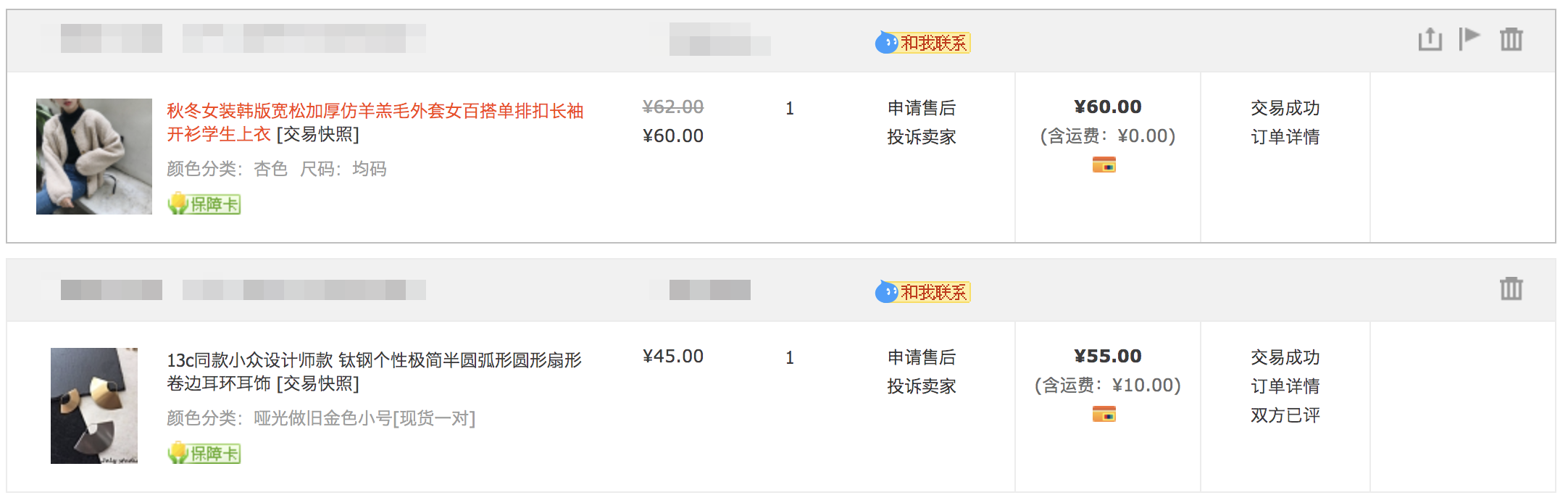1568x503 pixels.
Task: Click 投诉卖家 for the coat order
Action: coord(921,137)
